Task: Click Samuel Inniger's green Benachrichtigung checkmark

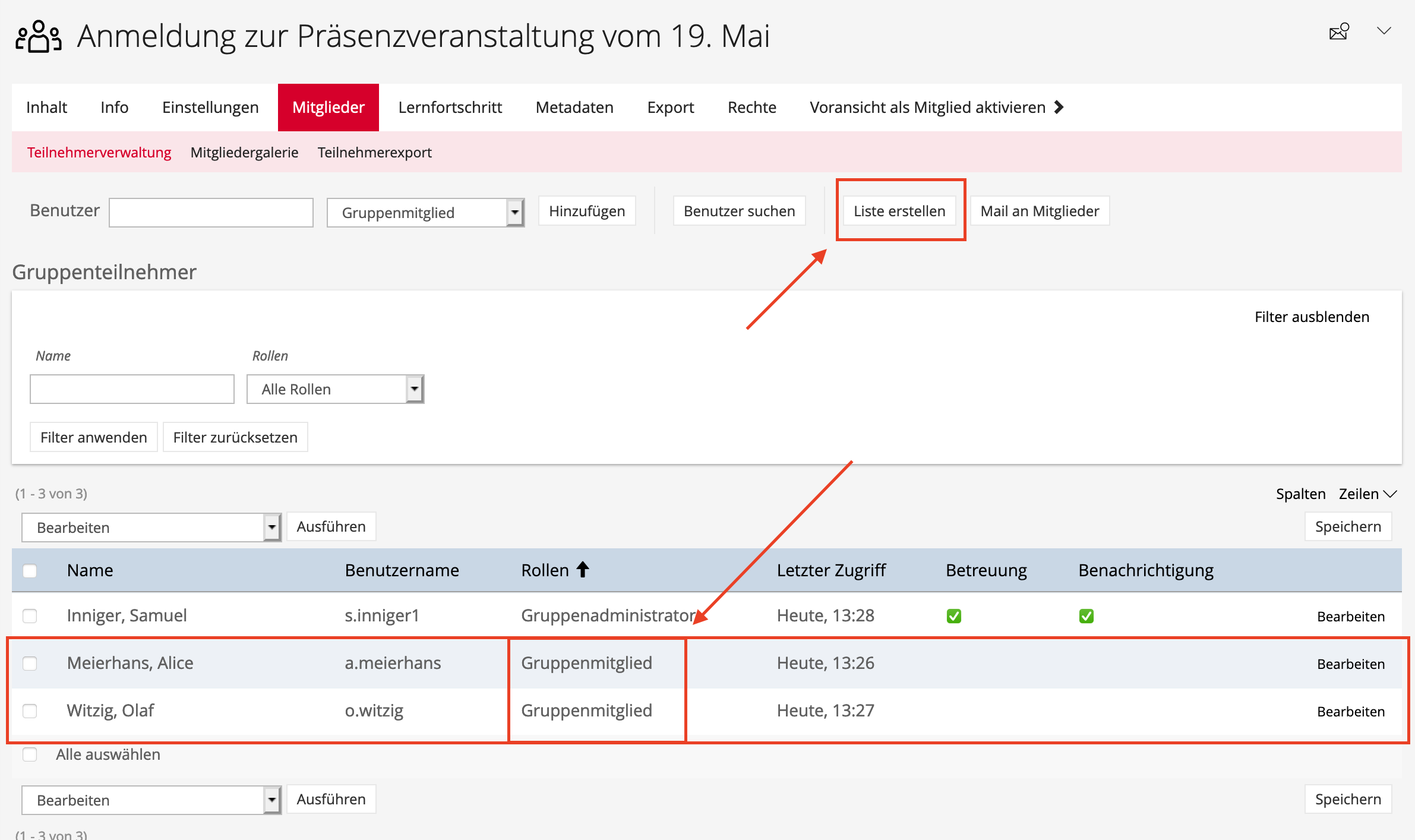Action: (x=1086, y=616)
